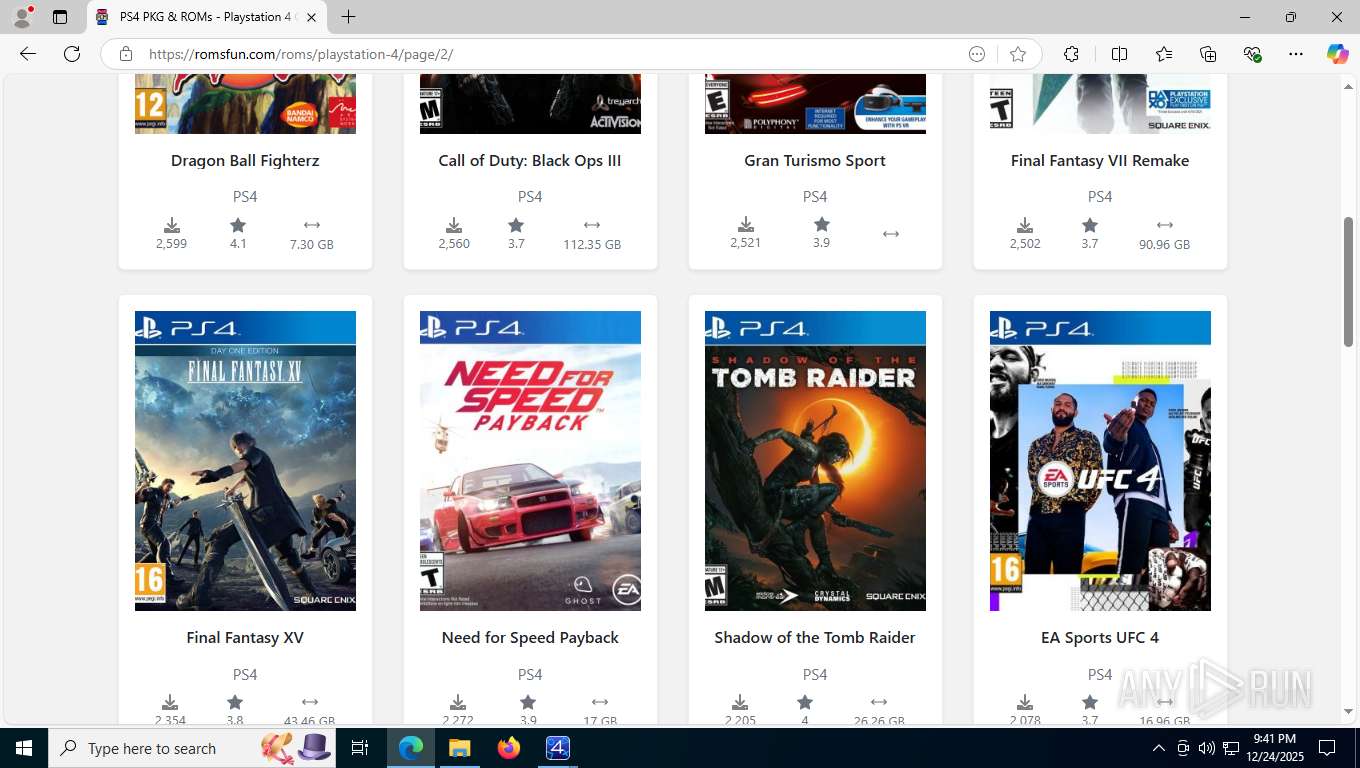The width and height of the screenshot is (1360, 768).
Task: Click the 90.96 GB size text
Action: (x=1165, y=244)
